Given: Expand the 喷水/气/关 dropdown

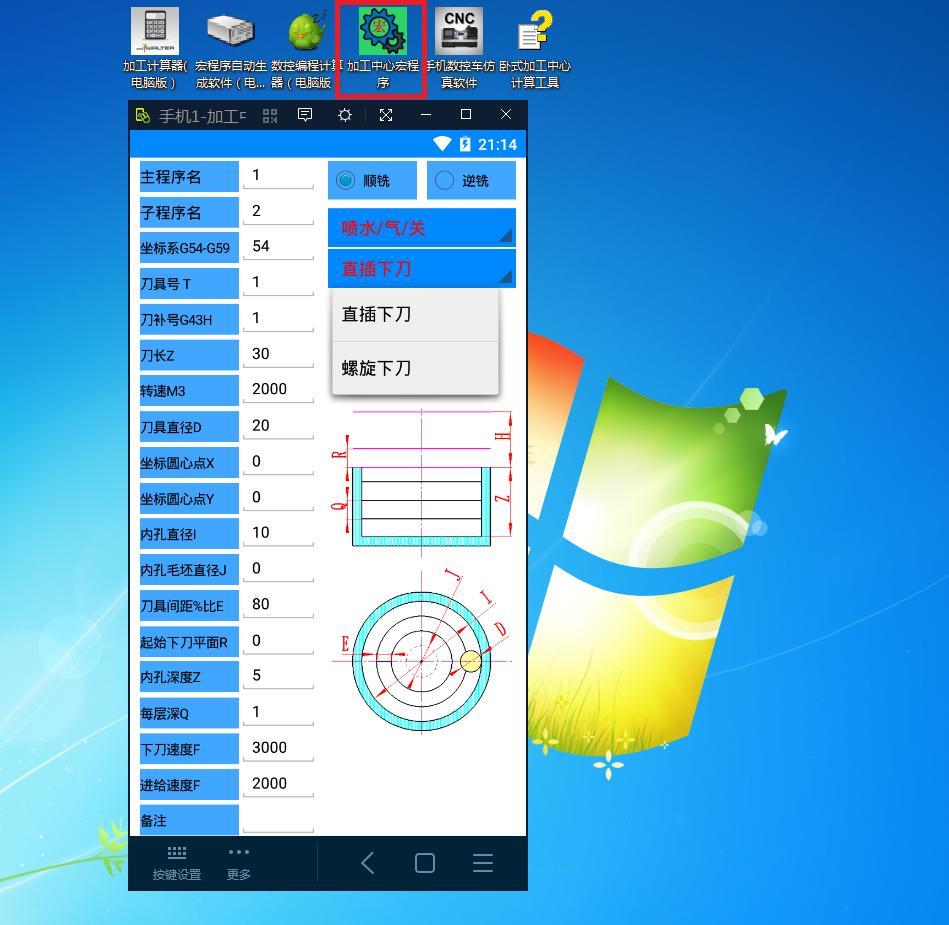Looking at the screenshot, I should [422, 228].
